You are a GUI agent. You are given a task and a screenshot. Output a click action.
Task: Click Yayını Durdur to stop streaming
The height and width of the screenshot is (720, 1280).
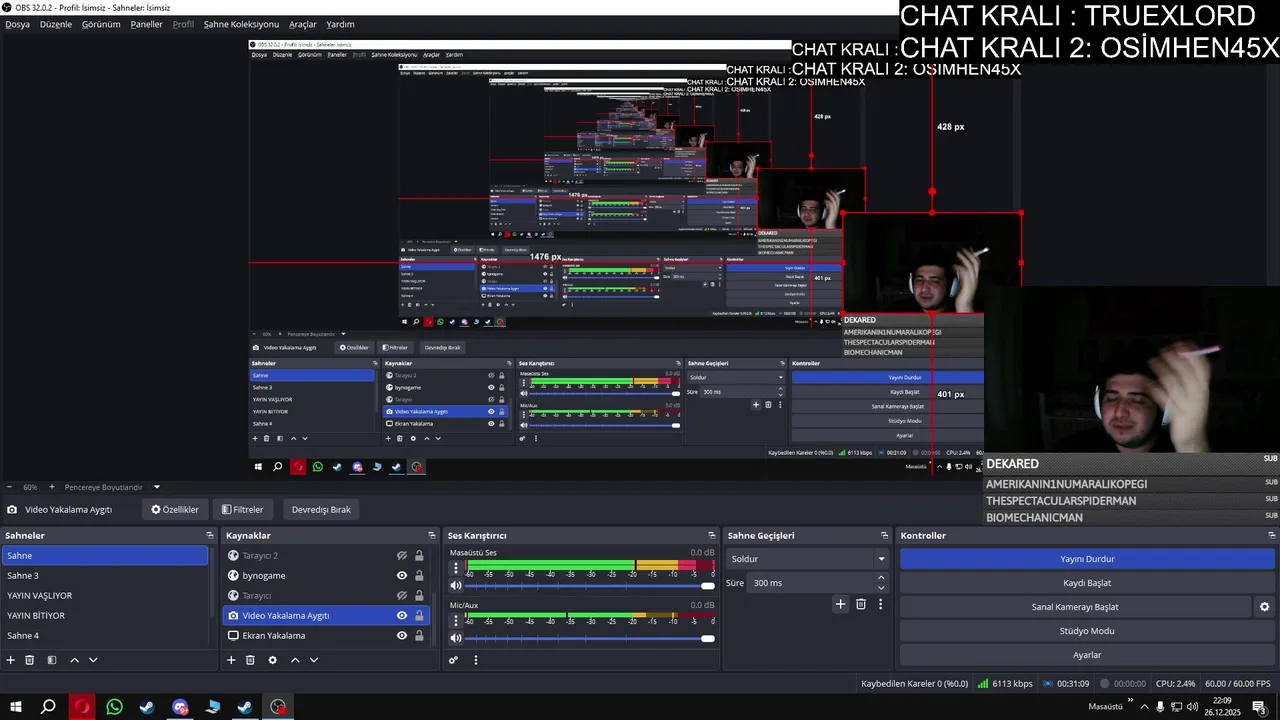pos(1087,559)
